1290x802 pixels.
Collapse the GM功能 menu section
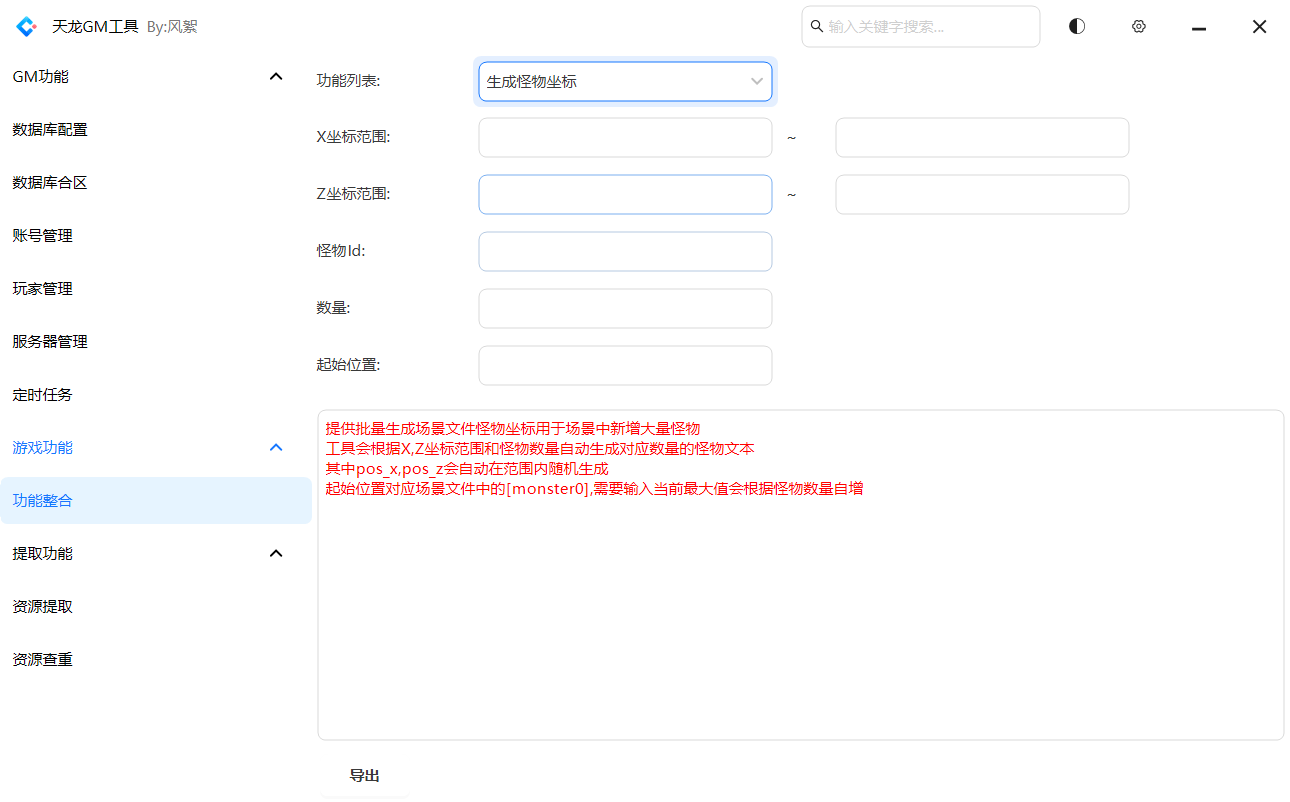[x=276, y=77]
